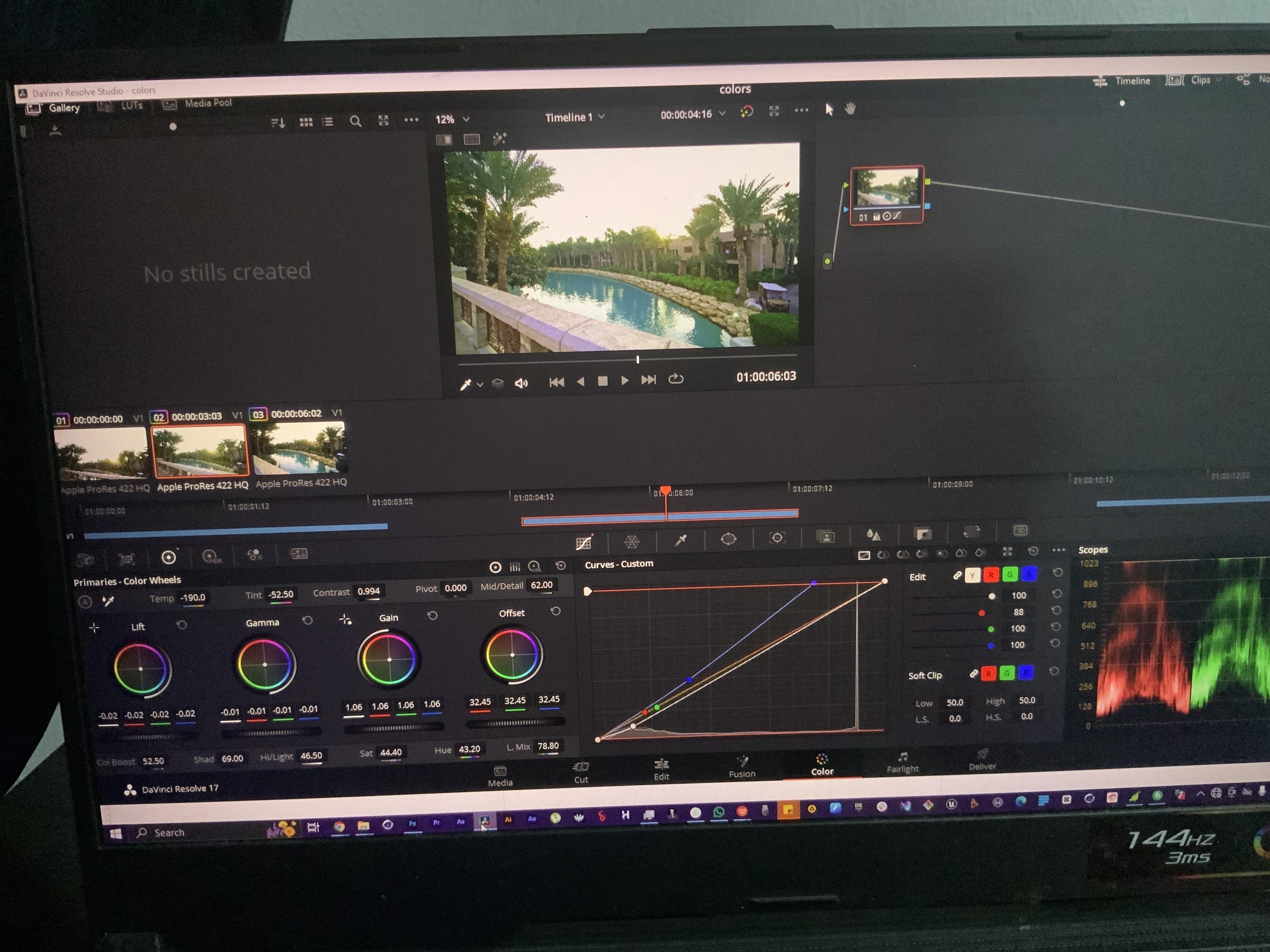Adjust the Gain master wheel slider
The width and height of the screenshot is (1270, 952).
394,728
